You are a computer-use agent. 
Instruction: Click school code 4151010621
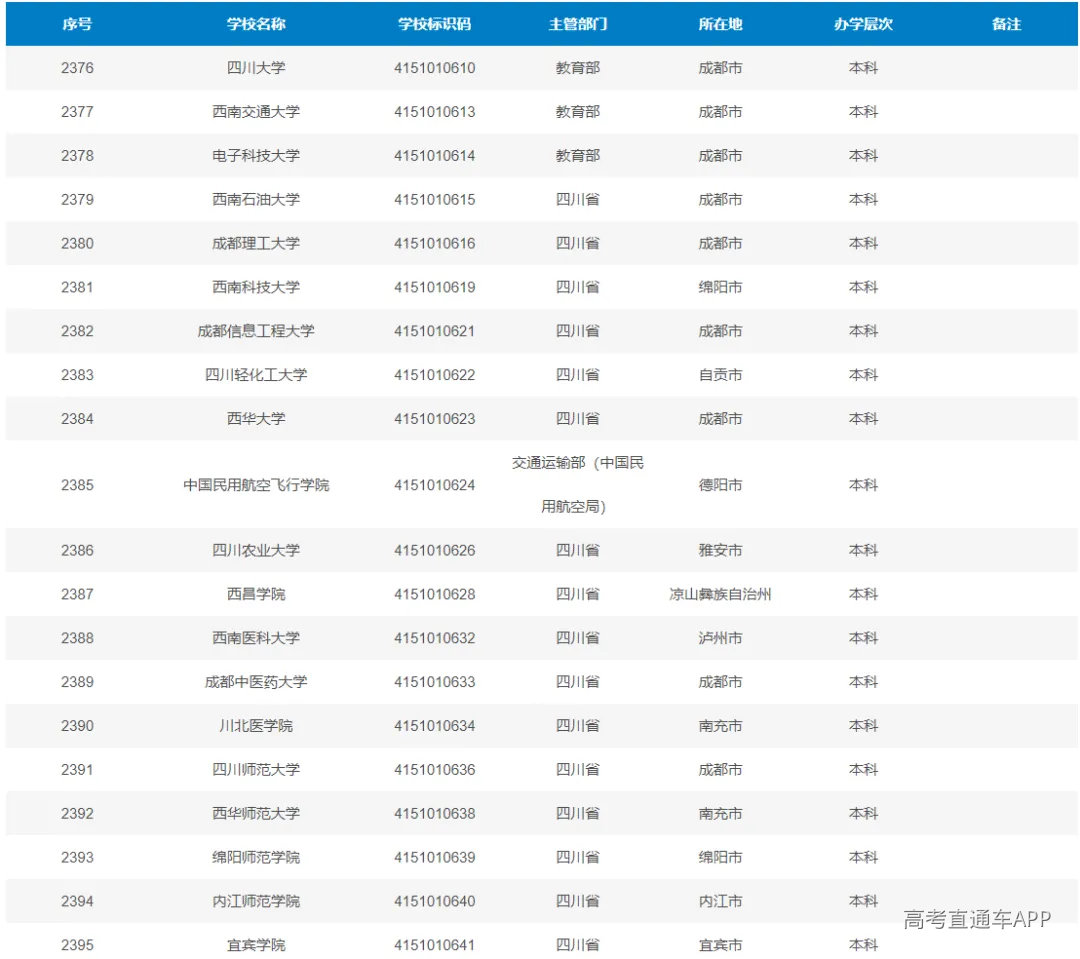(x=435, y=331)
